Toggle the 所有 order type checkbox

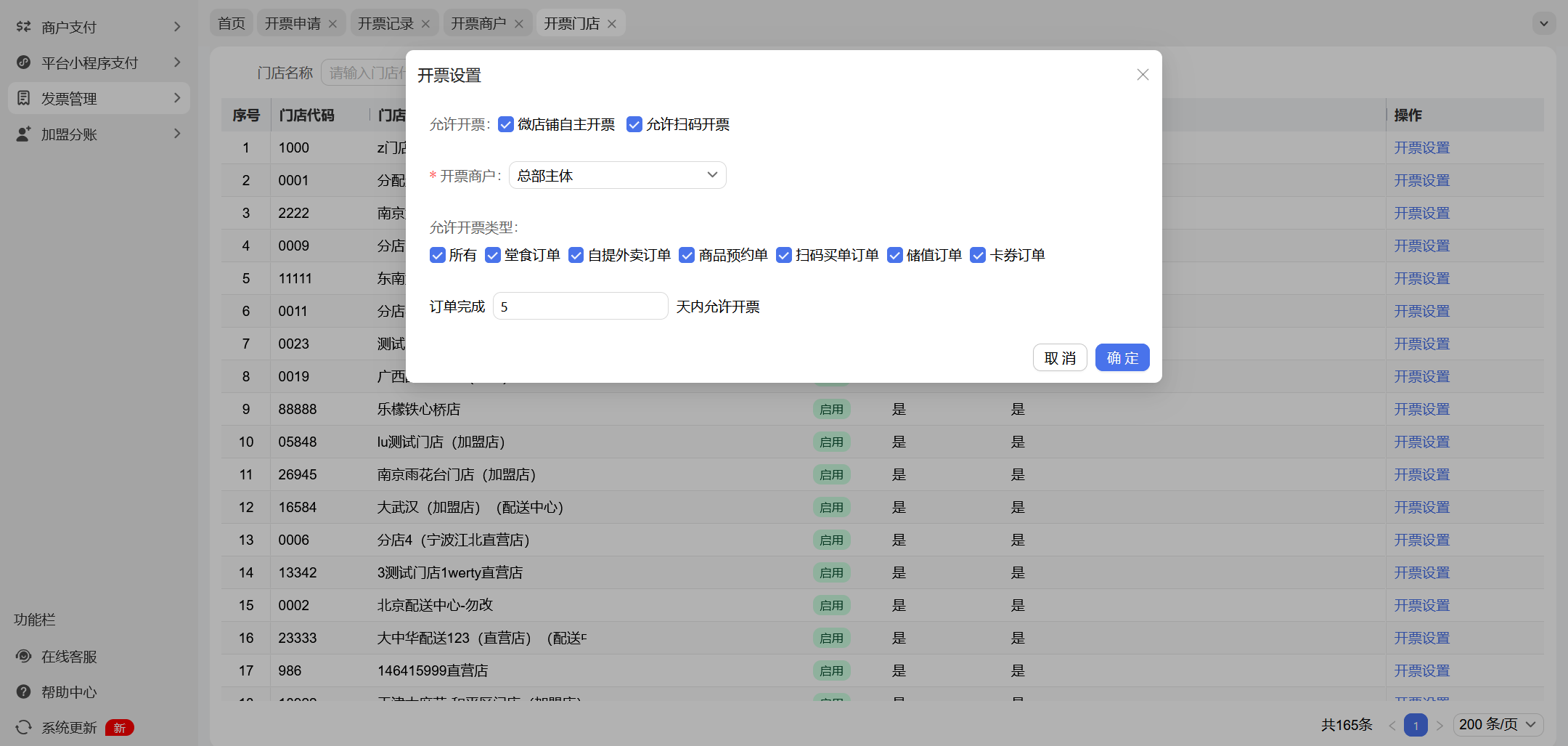437,255
